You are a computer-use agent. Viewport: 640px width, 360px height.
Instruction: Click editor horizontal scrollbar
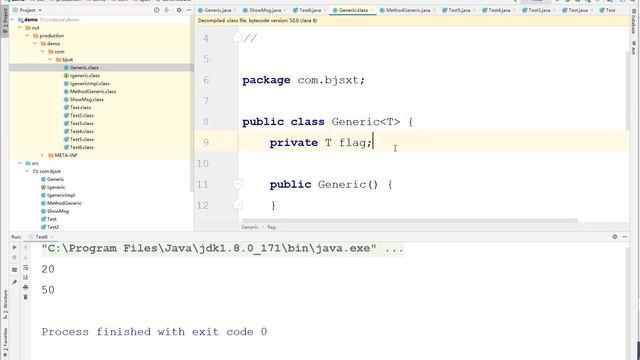click(x=409, y=220)
